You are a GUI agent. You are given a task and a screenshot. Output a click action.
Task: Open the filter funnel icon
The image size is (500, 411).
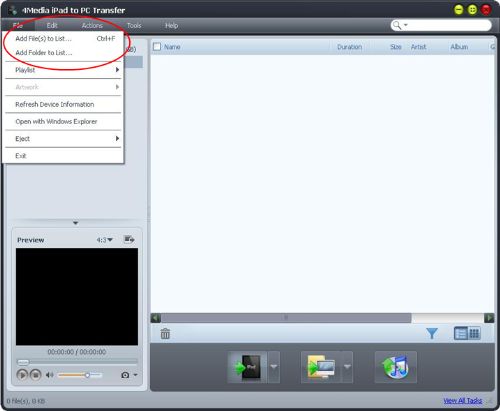click(432, 333)
